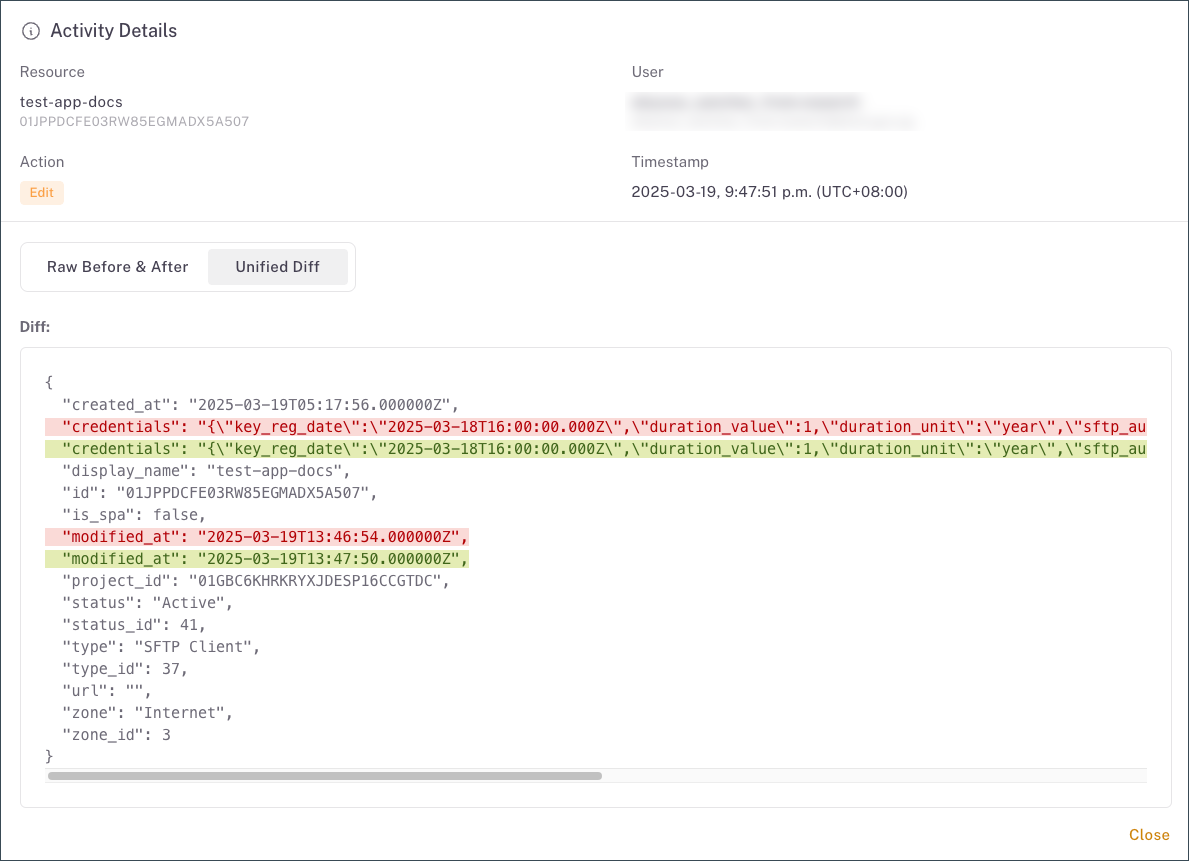The height and width of the screenshot is (861, 1189).
Task: Close the Activity Details dialog
Action: pos(1148,835)
